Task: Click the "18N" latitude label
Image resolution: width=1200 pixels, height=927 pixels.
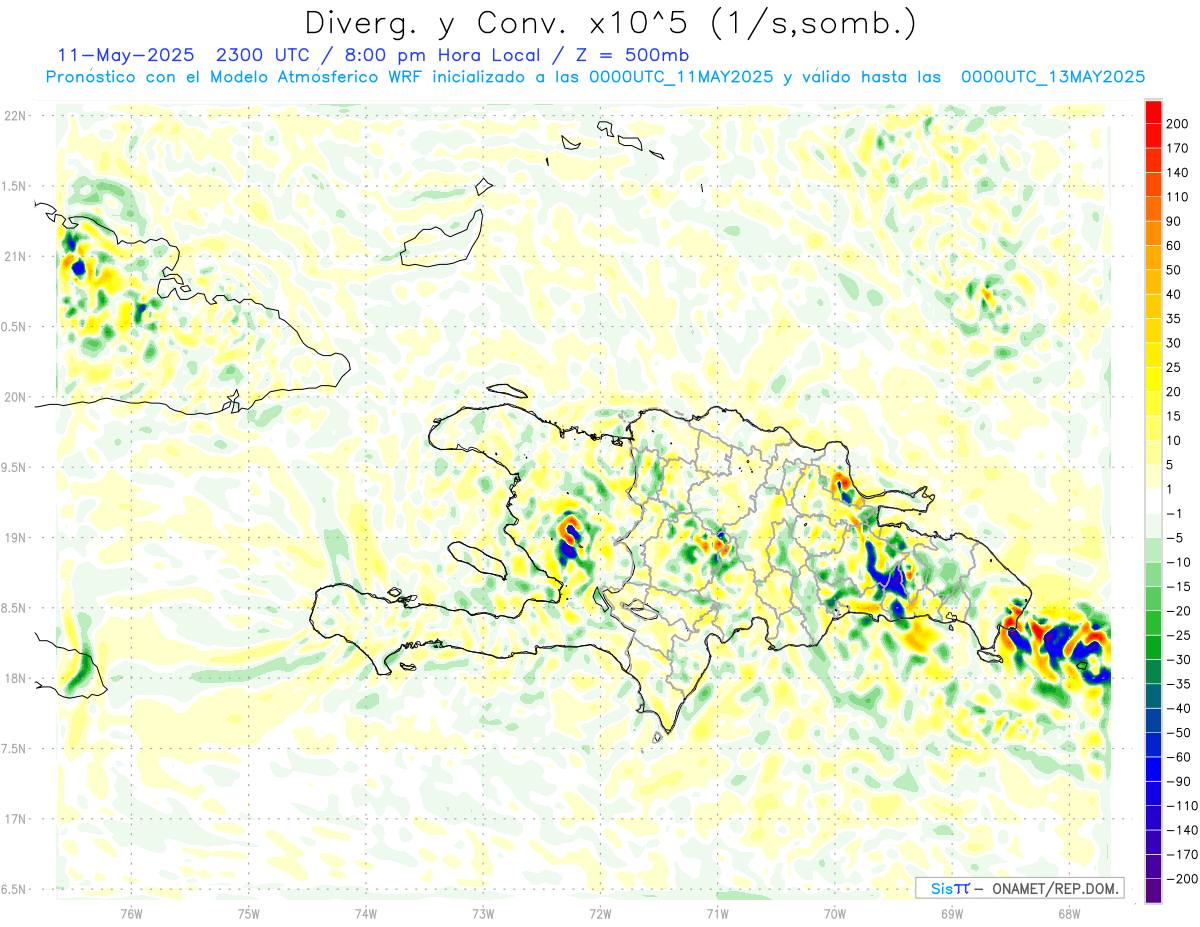Action: click(15, 678)
